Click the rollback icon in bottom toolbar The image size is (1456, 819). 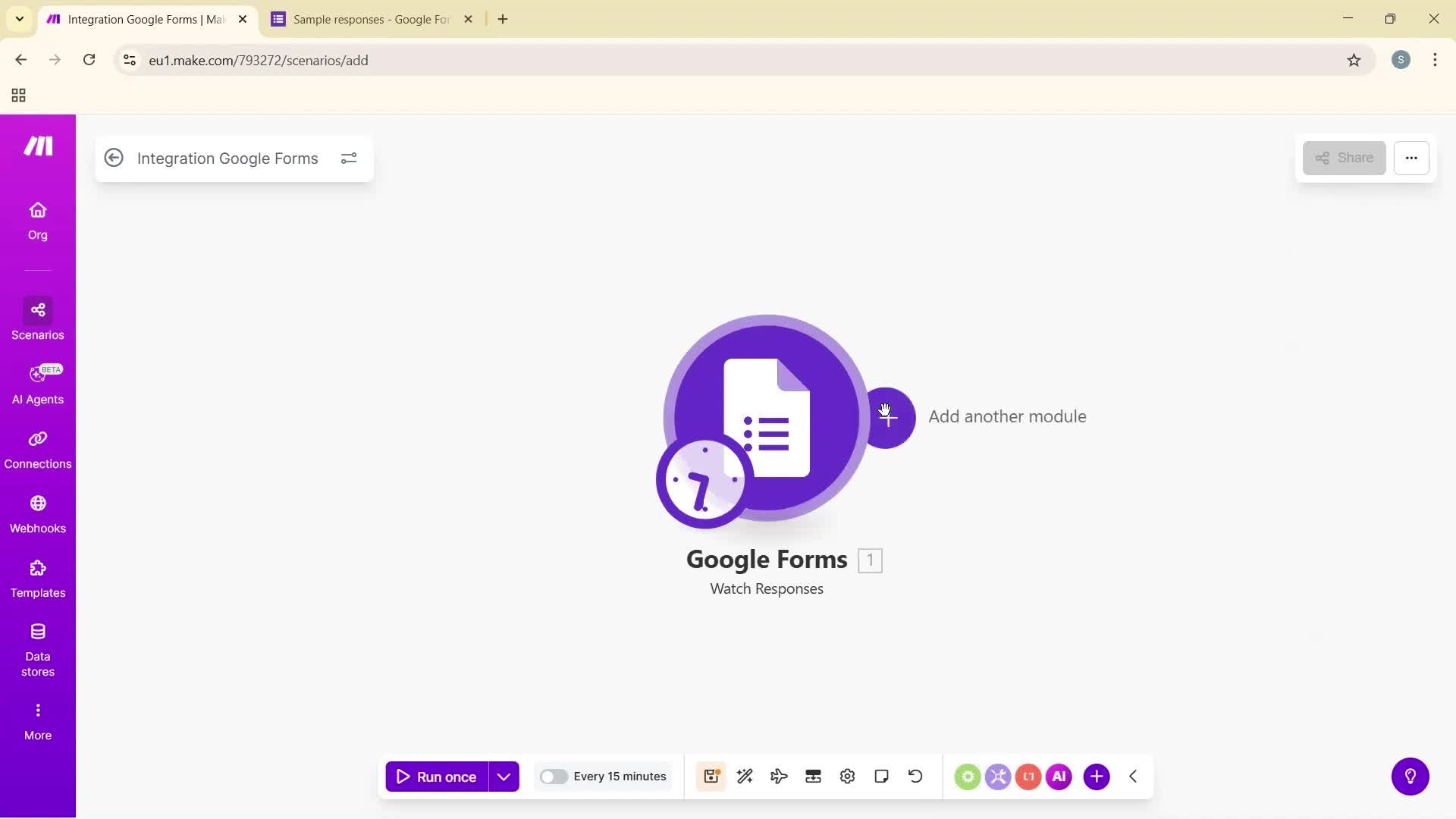point(915,776)
